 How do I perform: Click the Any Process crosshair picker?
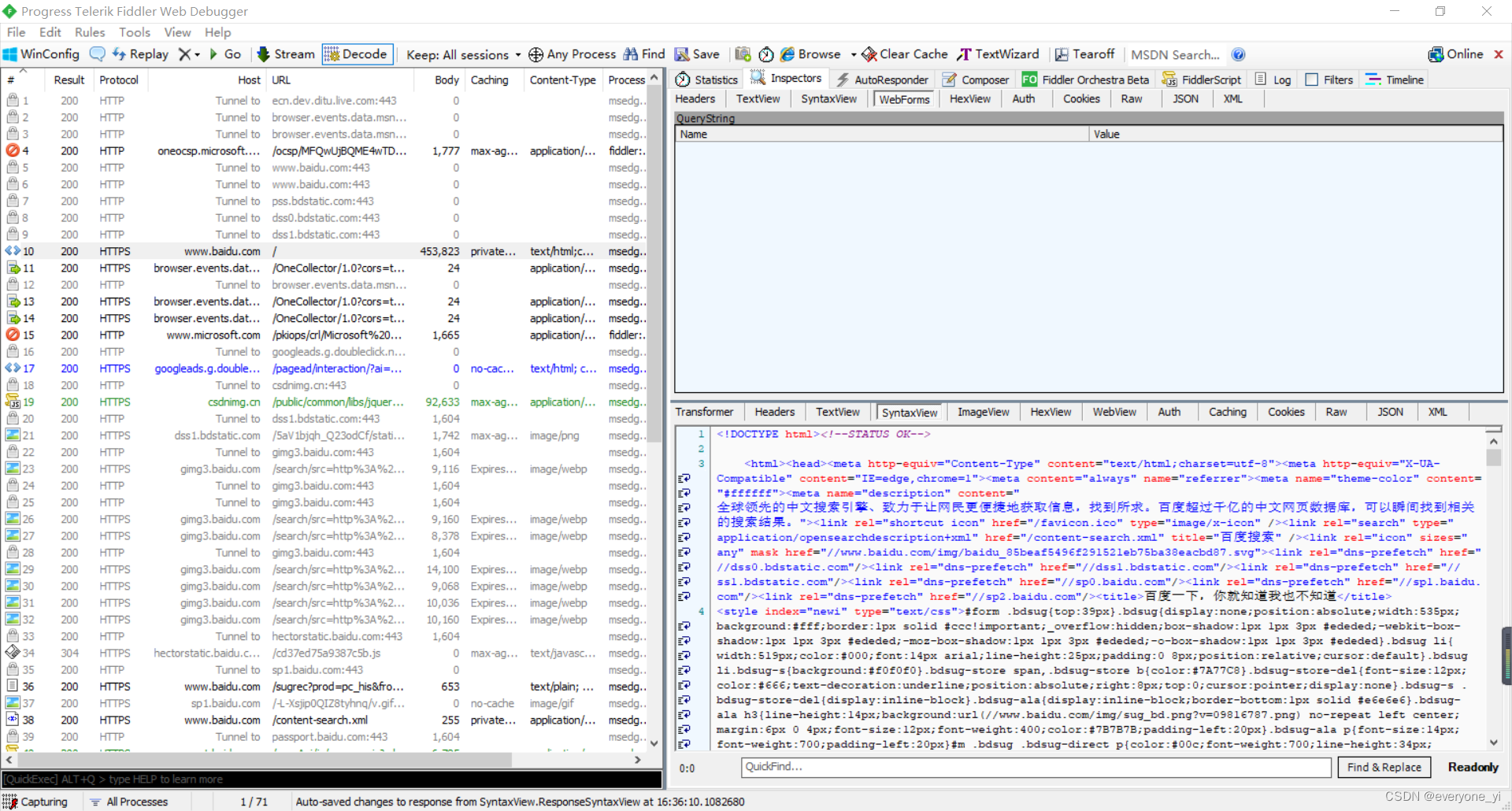(573, 54)
